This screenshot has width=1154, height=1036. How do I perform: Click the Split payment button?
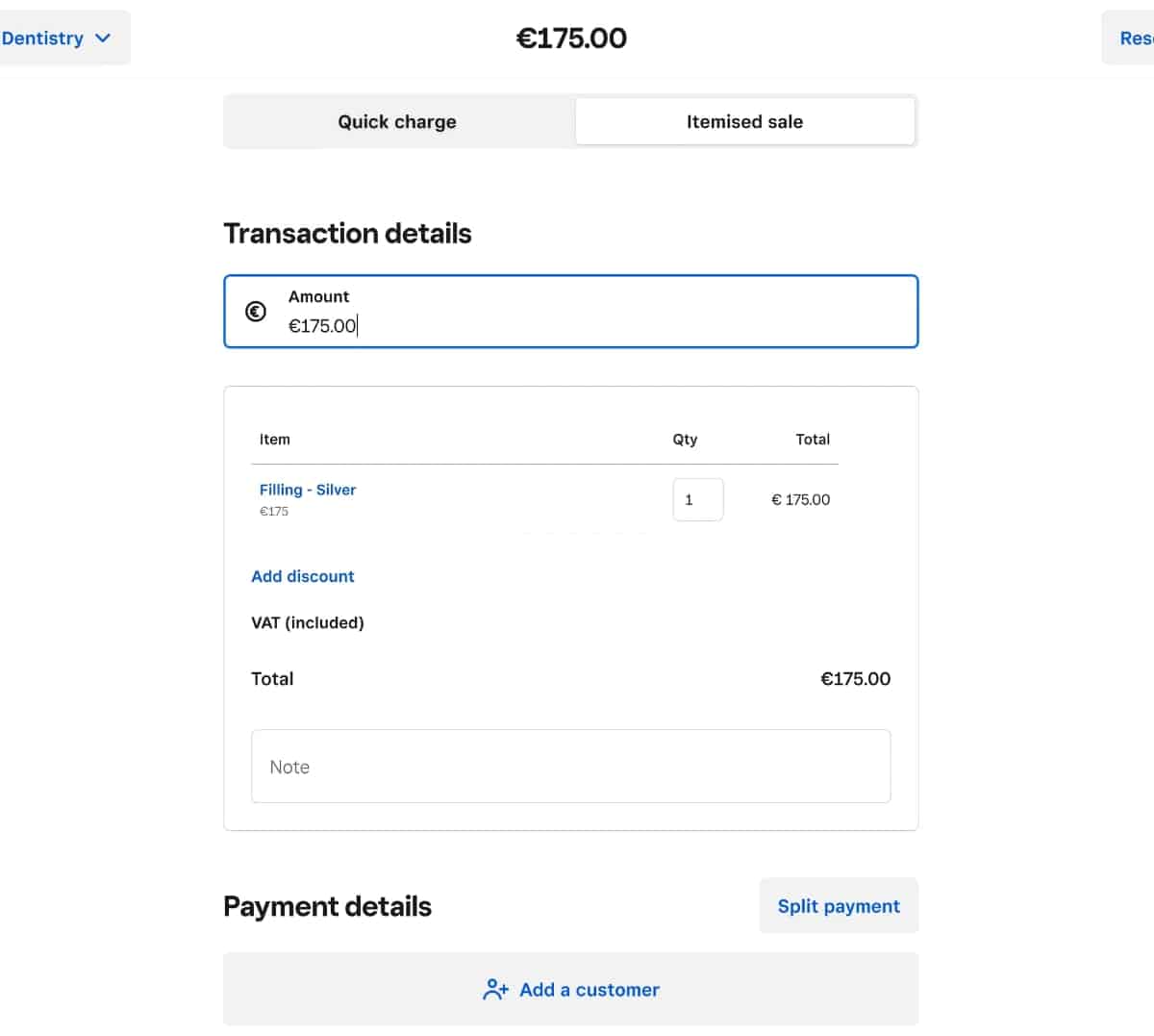click(839, 906)
